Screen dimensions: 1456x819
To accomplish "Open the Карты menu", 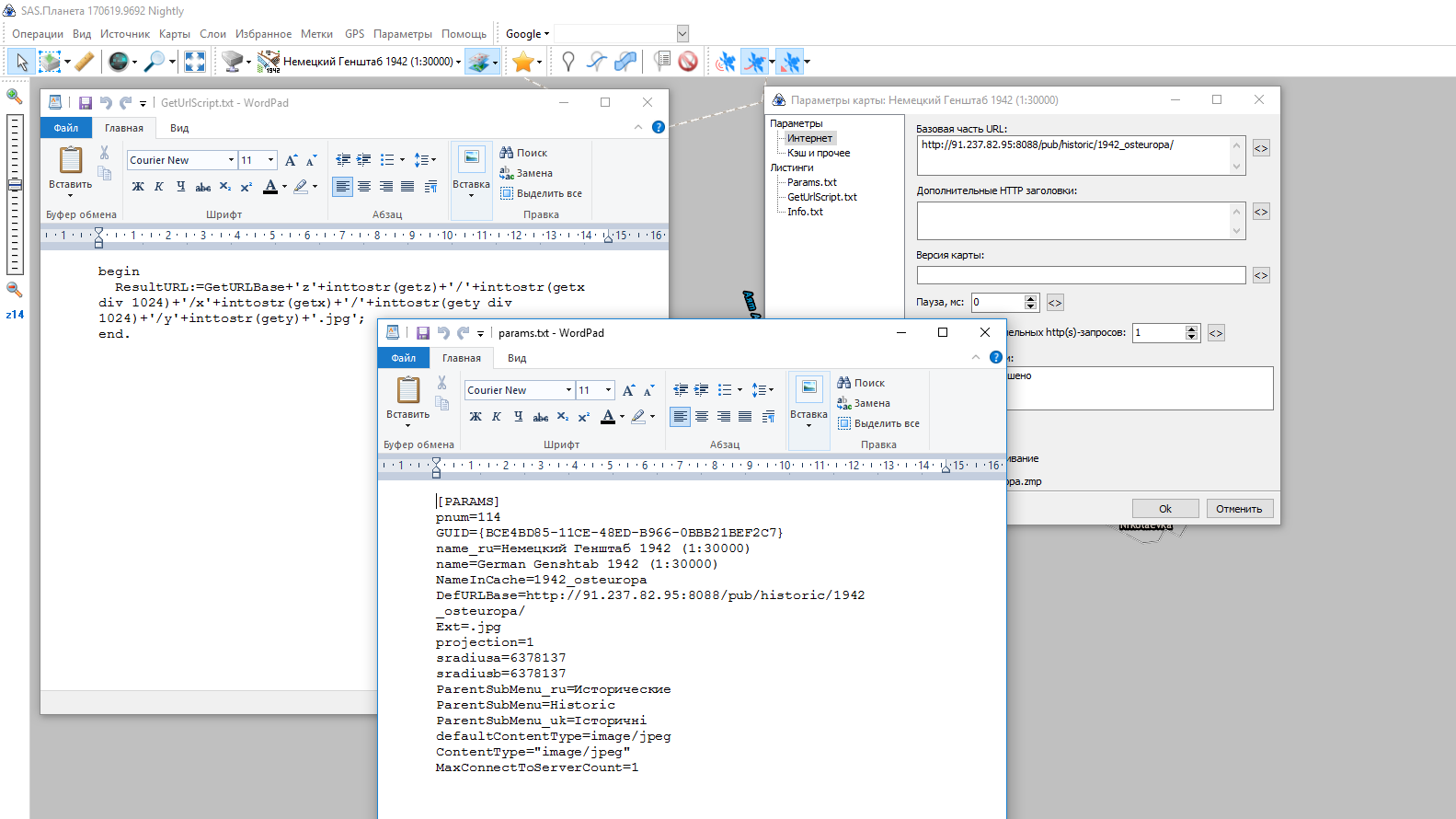I will (174, 34).
